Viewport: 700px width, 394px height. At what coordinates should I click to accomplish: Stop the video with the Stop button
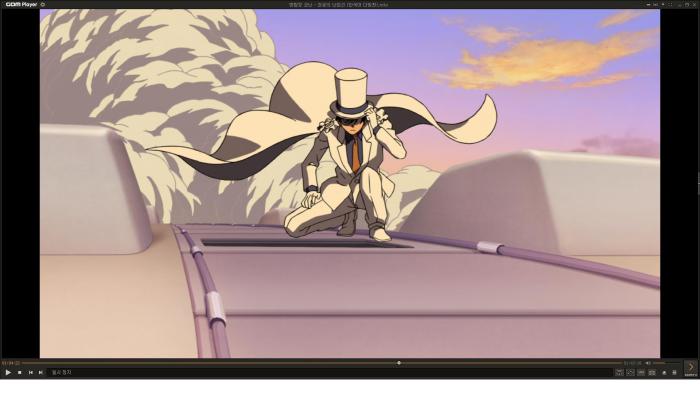20,372
